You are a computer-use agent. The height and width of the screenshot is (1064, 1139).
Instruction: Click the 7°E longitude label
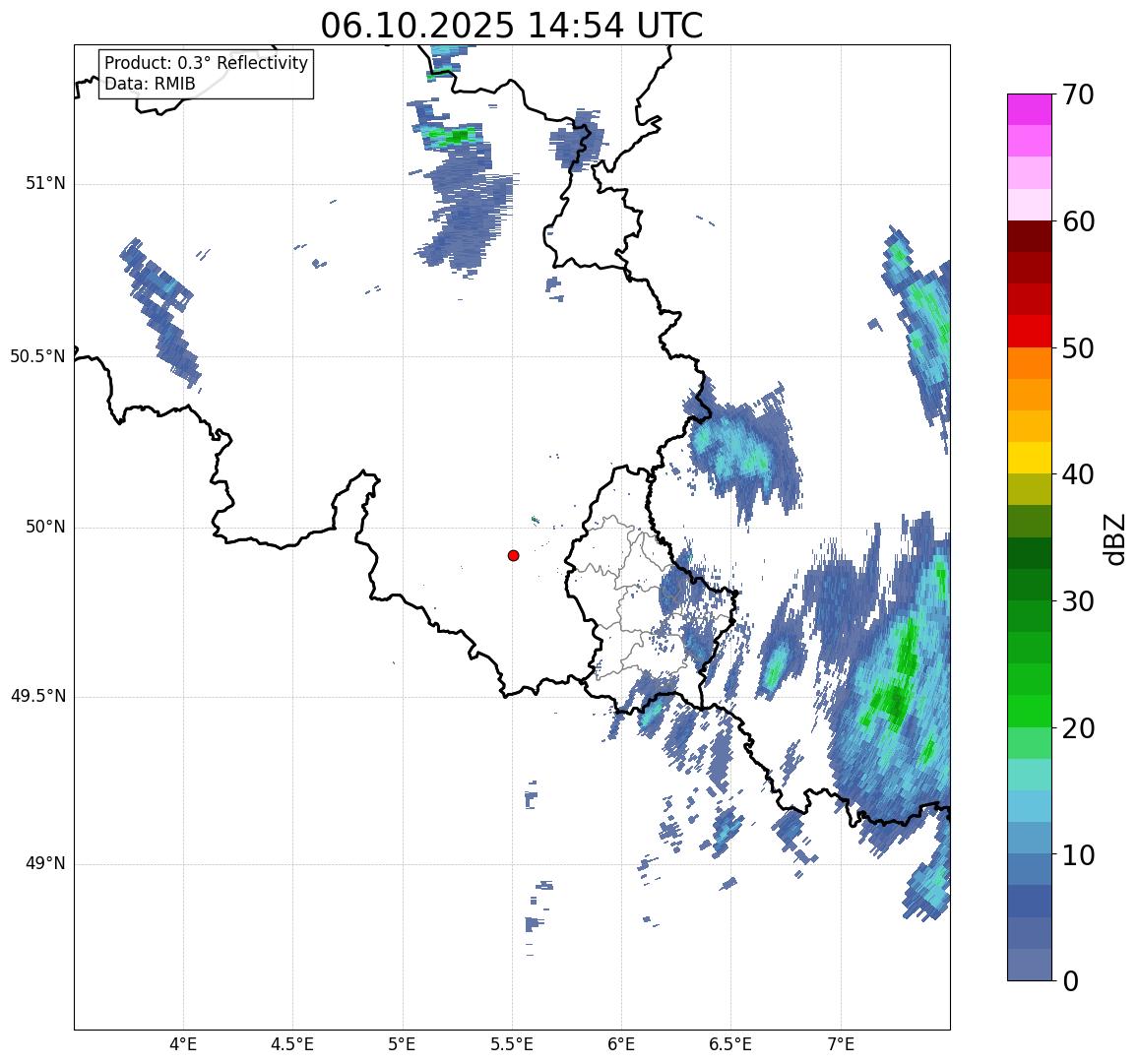click(841, 1044)
